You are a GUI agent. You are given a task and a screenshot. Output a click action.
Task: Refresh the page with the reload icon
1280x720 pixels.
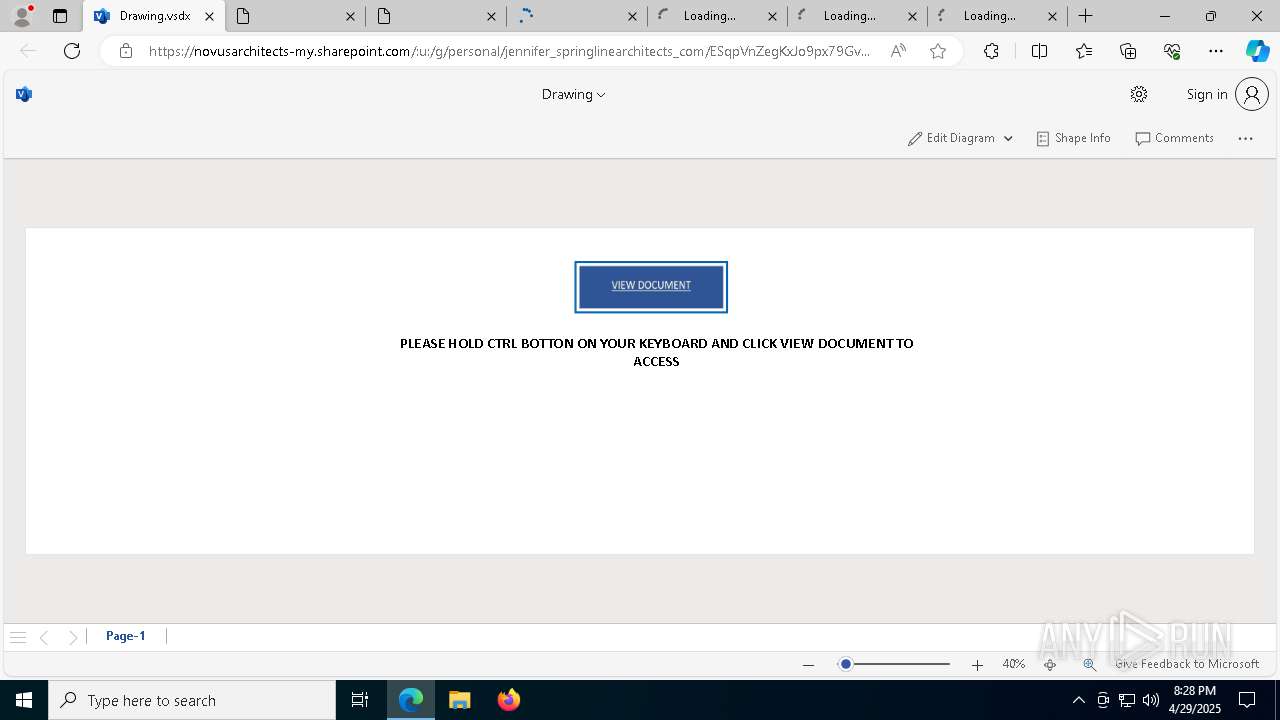(x=72, y=51)
